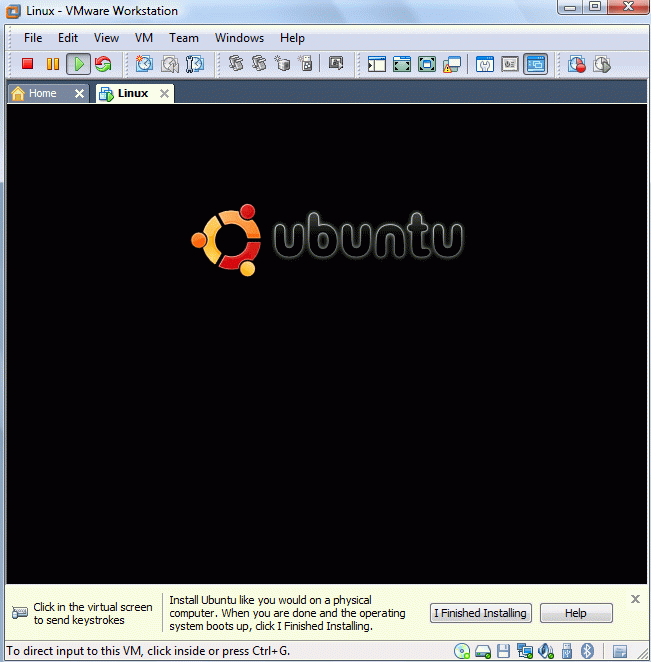Viewport: 651px width, 662px height.
Task: Dismiss the install hint bar
Action: (635, 599)
